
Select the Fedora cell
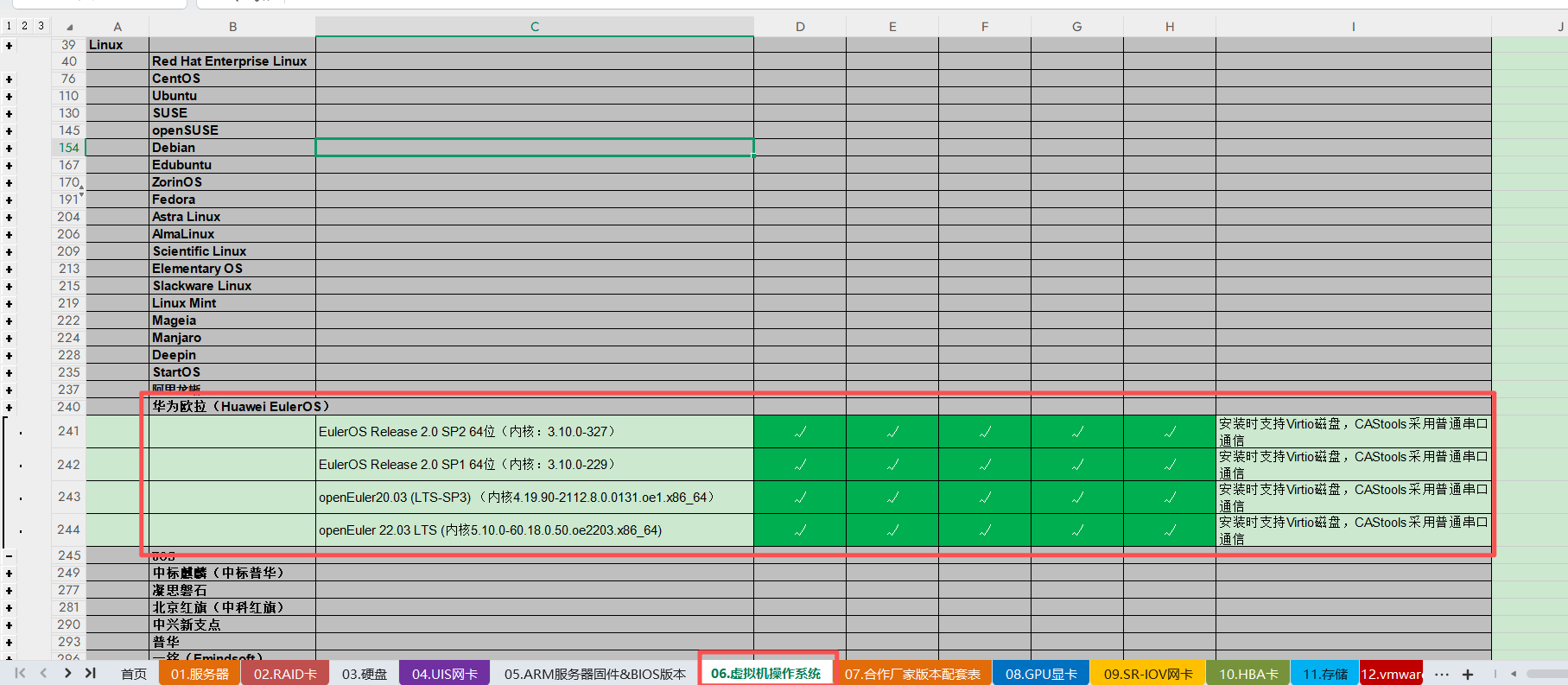tap(232, 200)
